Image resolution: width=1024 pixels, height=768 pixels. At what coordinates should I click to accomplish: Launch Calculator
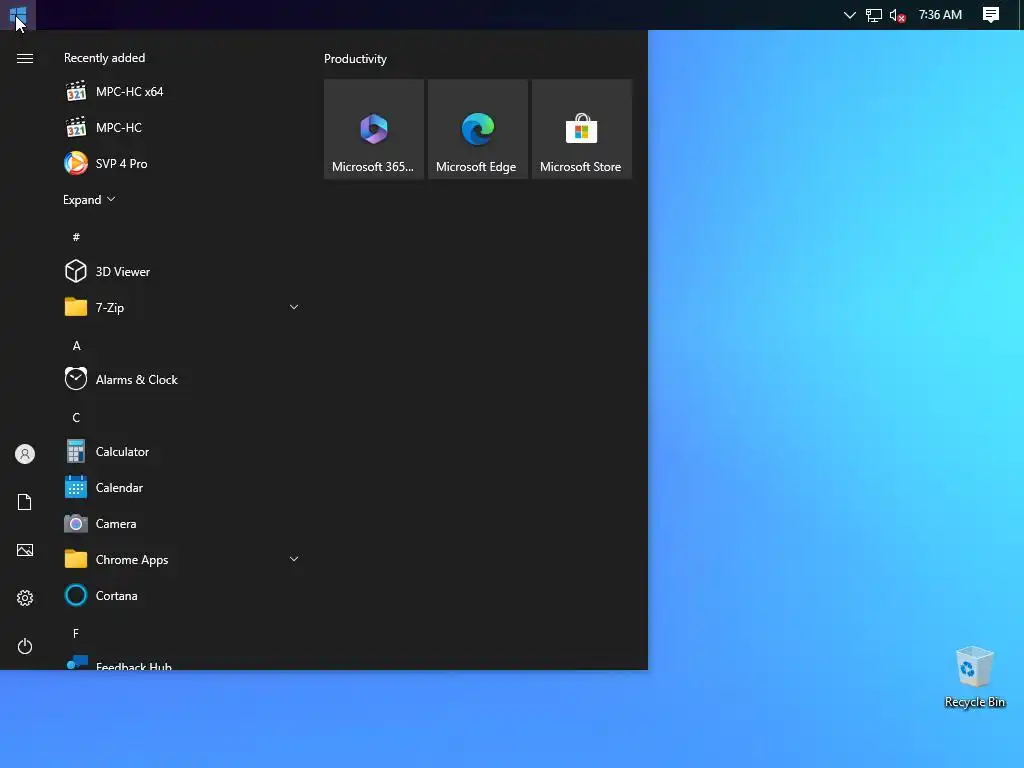click(182, 452)
